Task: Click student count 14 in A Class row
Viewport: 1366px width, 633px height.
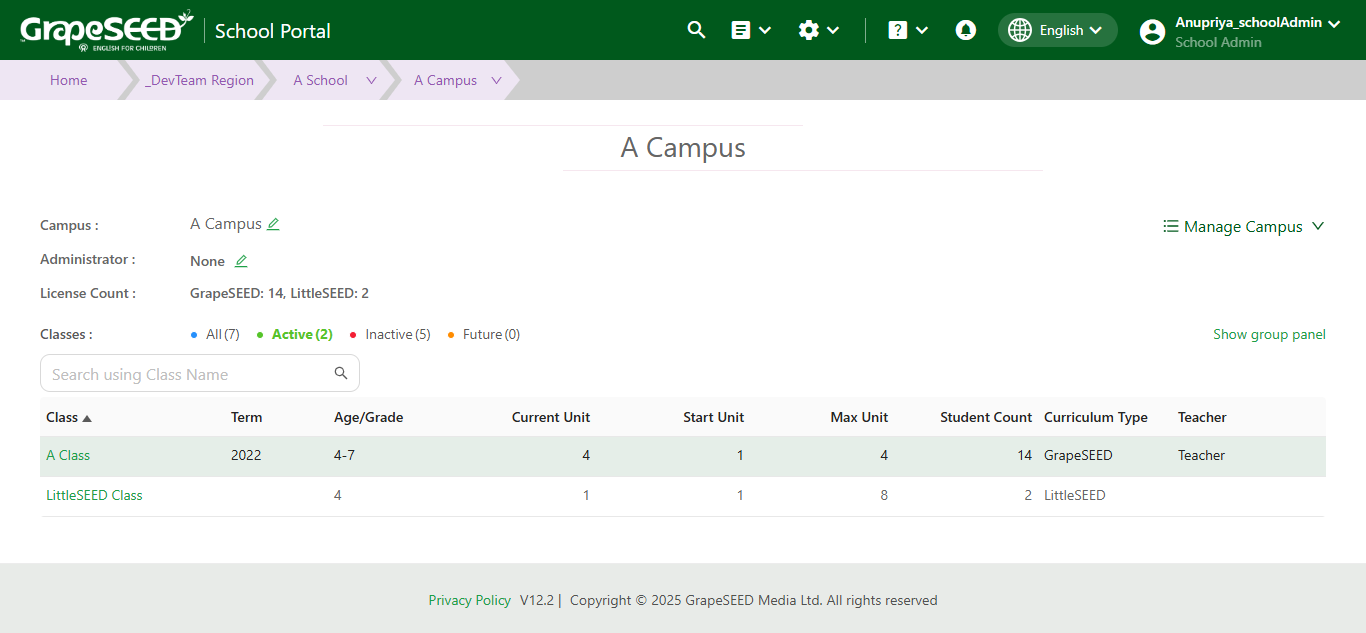Action: coord(1024,455)
